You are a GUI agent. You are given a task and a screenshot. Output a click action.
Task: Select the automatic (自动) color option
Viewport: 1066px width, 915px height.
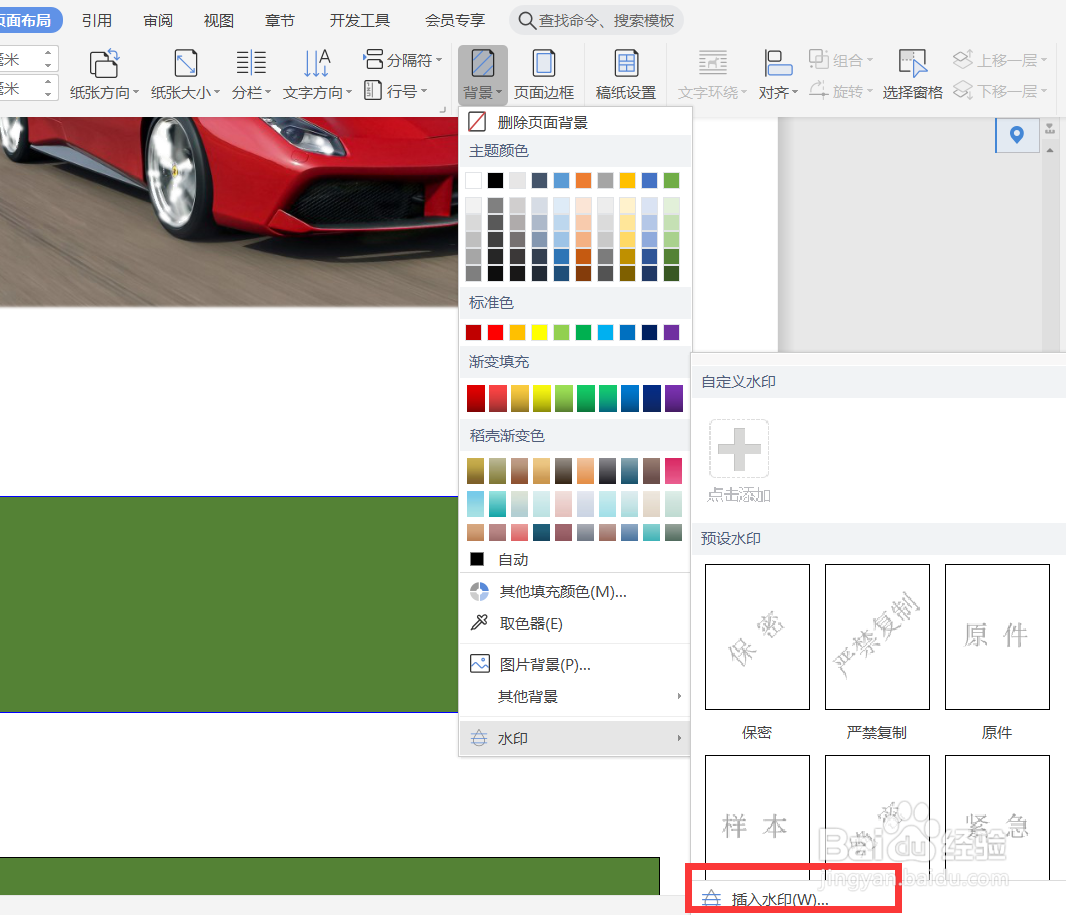pos(575,559)
